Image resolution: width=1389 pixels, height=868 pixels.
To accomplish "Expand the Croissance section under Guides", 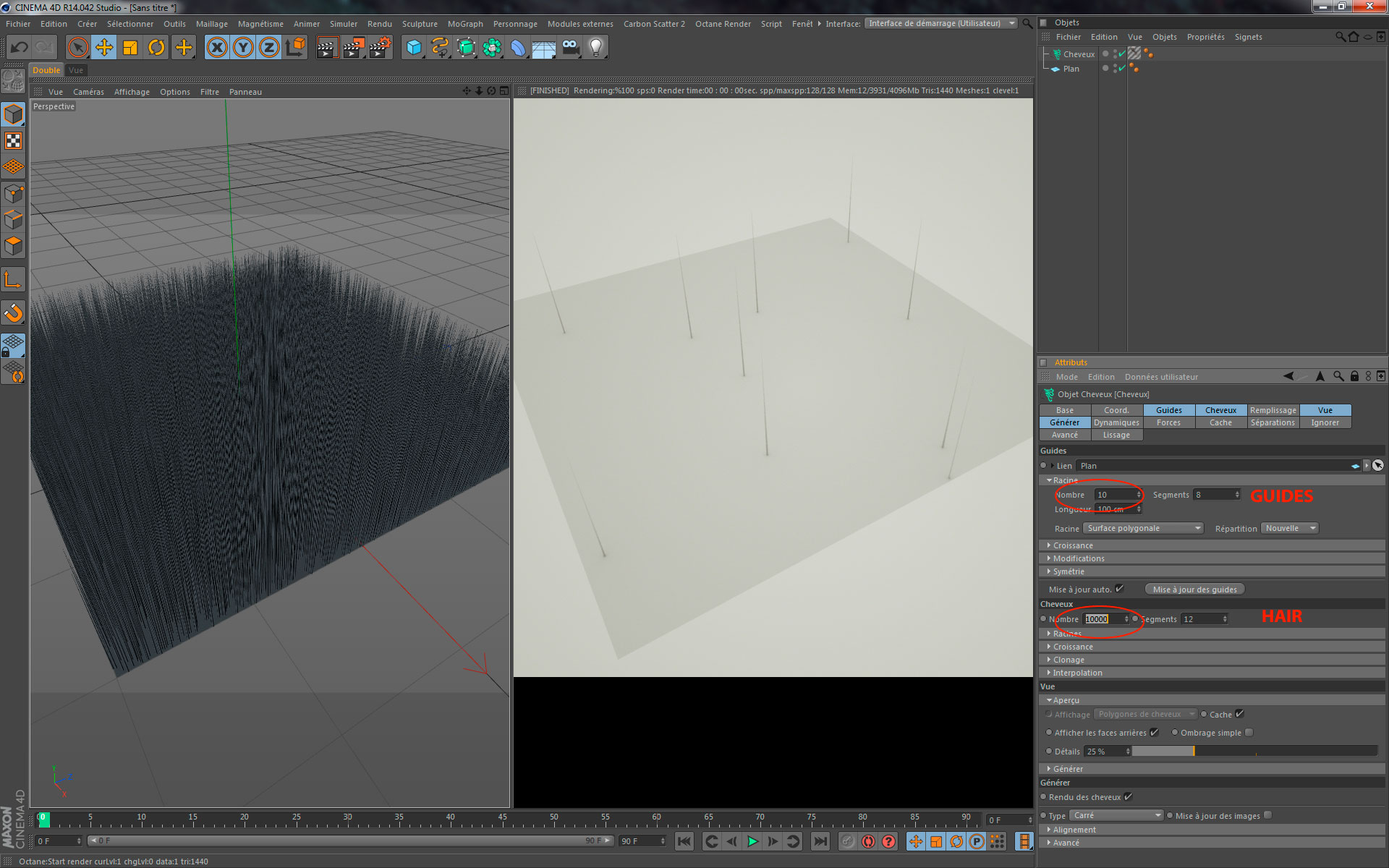I will click(1212, 545).
